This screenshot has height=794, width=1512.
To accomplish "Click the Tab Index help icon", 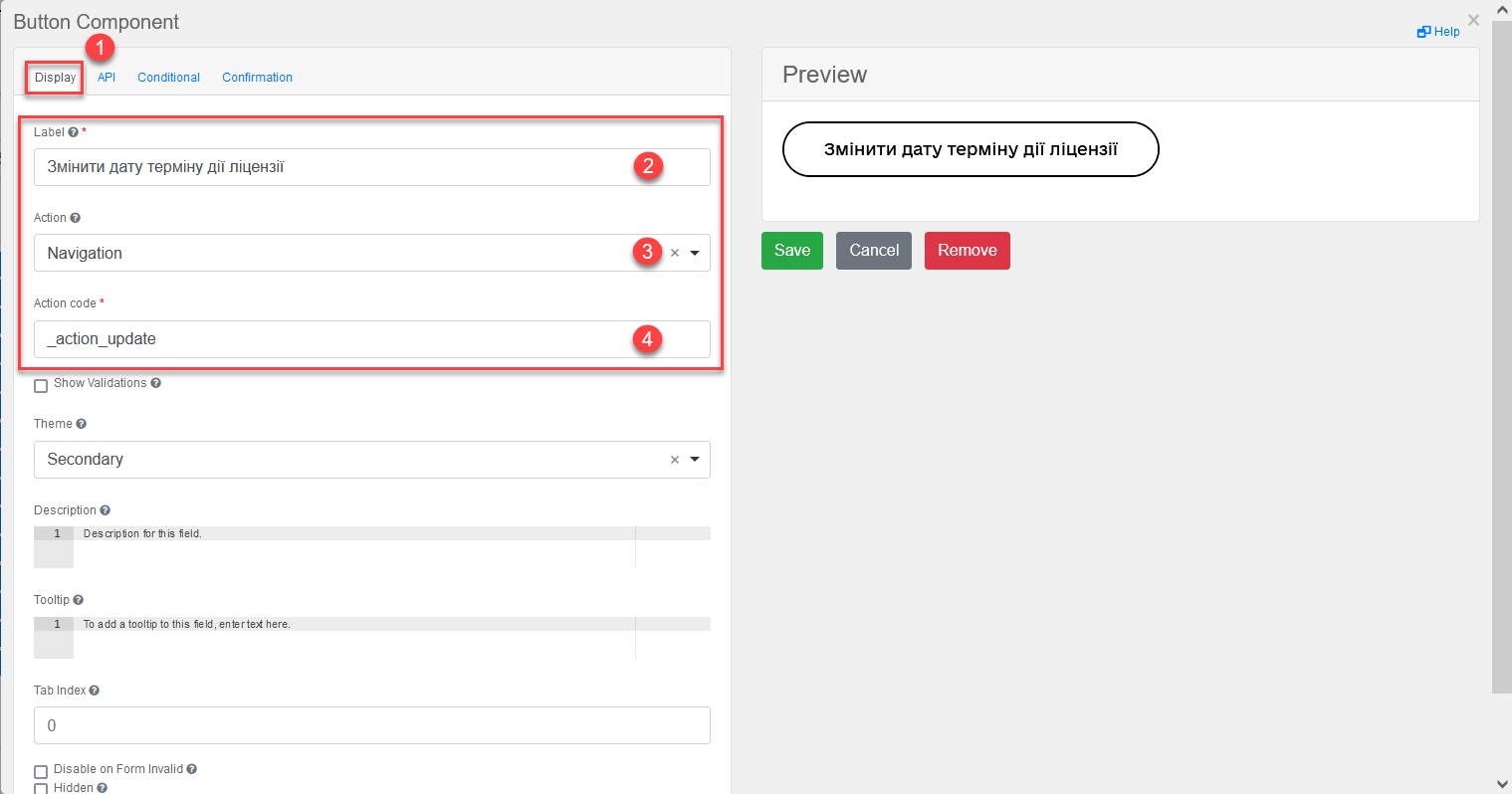I will (x=94, y=691).
